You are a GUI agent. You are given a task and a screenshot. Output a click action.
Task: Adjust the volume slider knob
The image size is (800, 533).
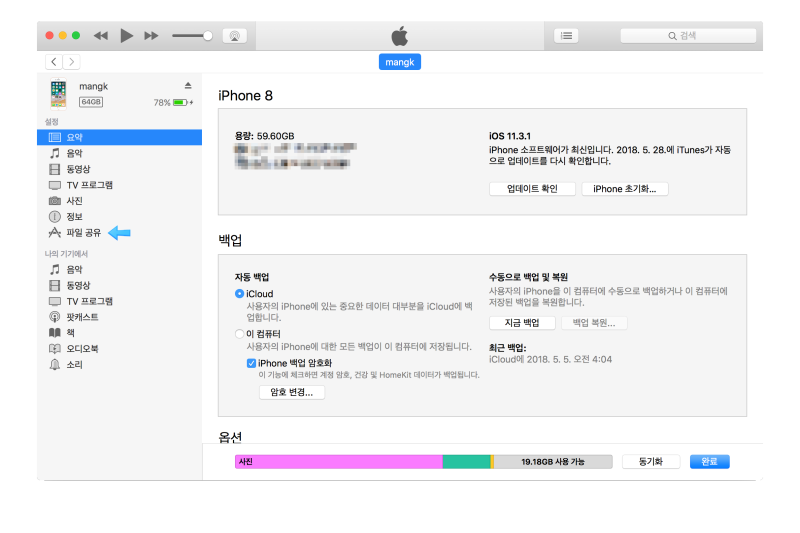click(x=208, y=36)
